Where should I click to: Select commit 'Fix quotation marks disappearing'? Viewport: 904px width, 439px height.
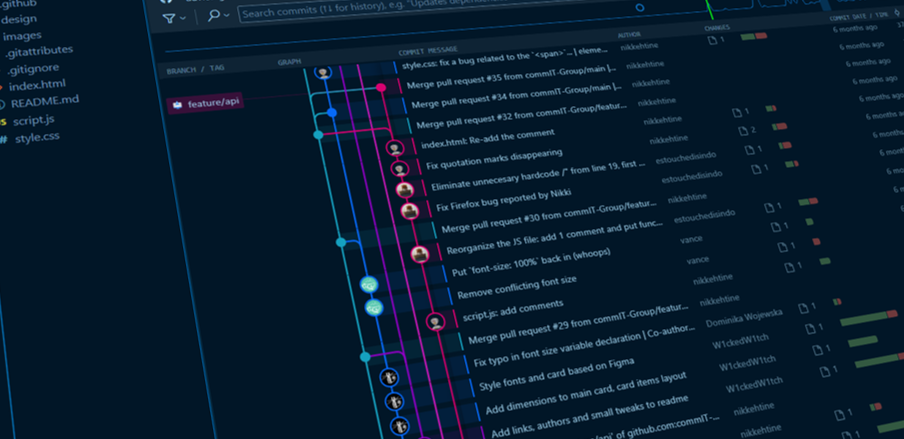click(x=494, y=160)
